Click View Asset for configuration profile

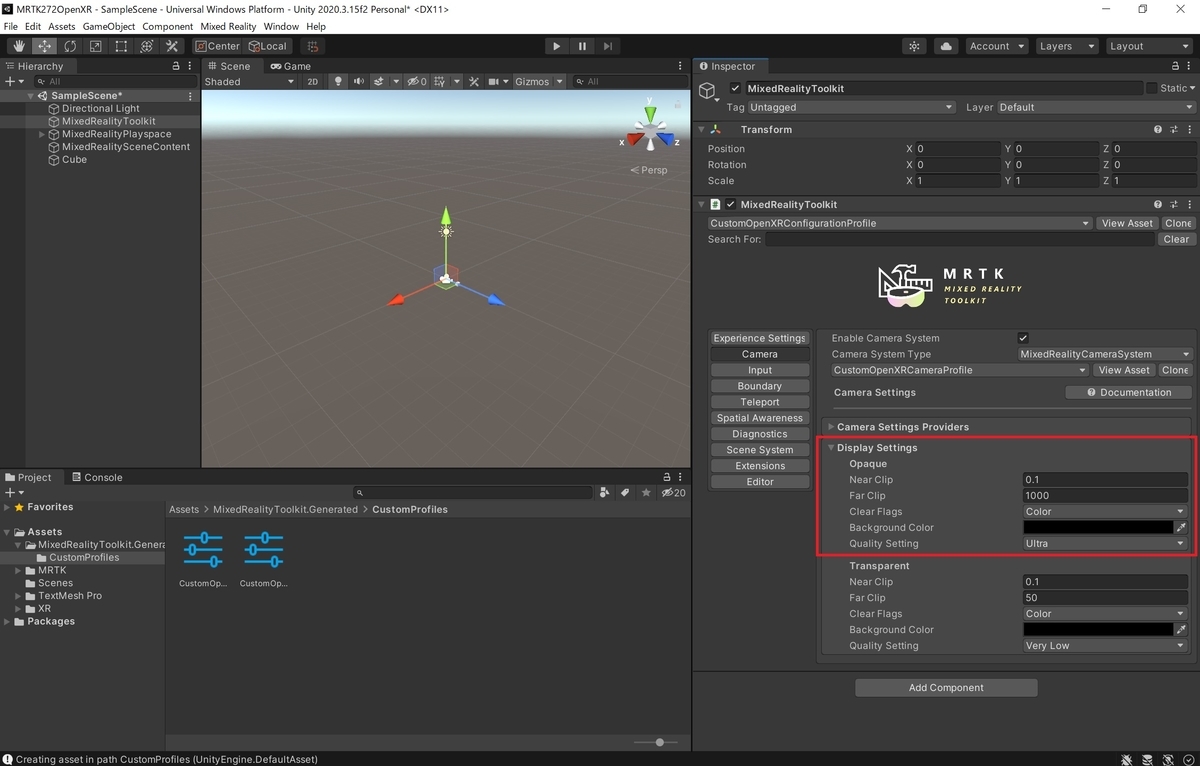click(x=1127, y=224)
